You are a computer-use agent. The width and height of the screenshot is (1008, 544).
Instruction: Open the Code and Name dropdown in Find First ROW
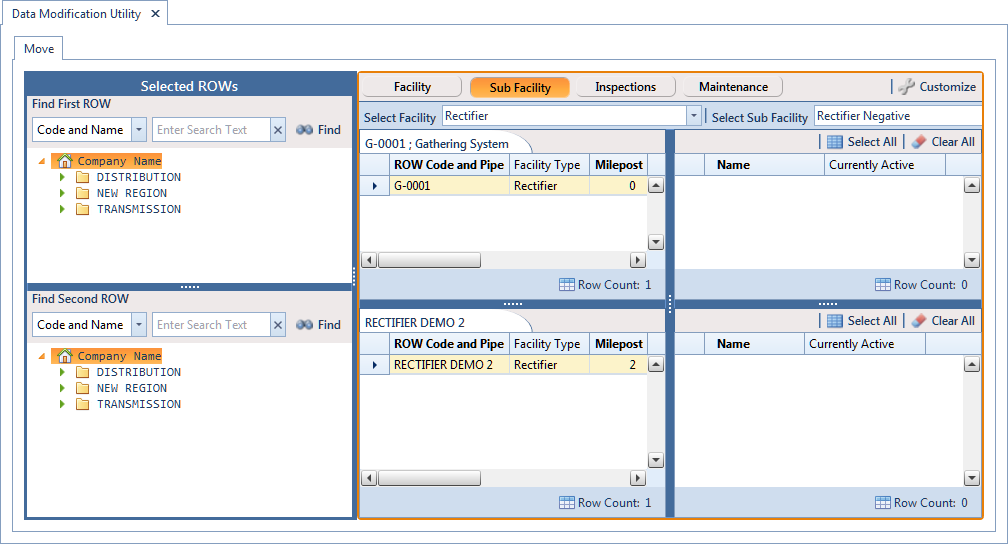(139, 130)
